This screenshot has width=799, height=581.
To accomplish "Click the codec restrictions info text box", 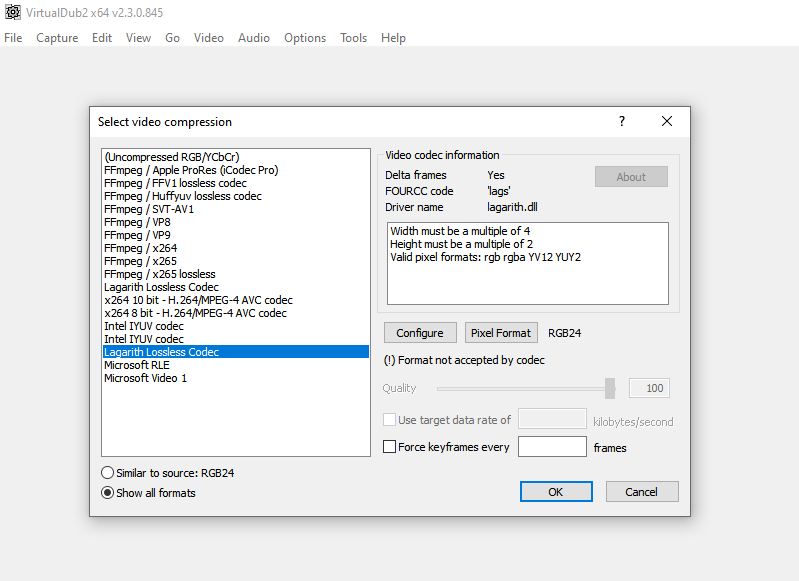I will (528, 263).
